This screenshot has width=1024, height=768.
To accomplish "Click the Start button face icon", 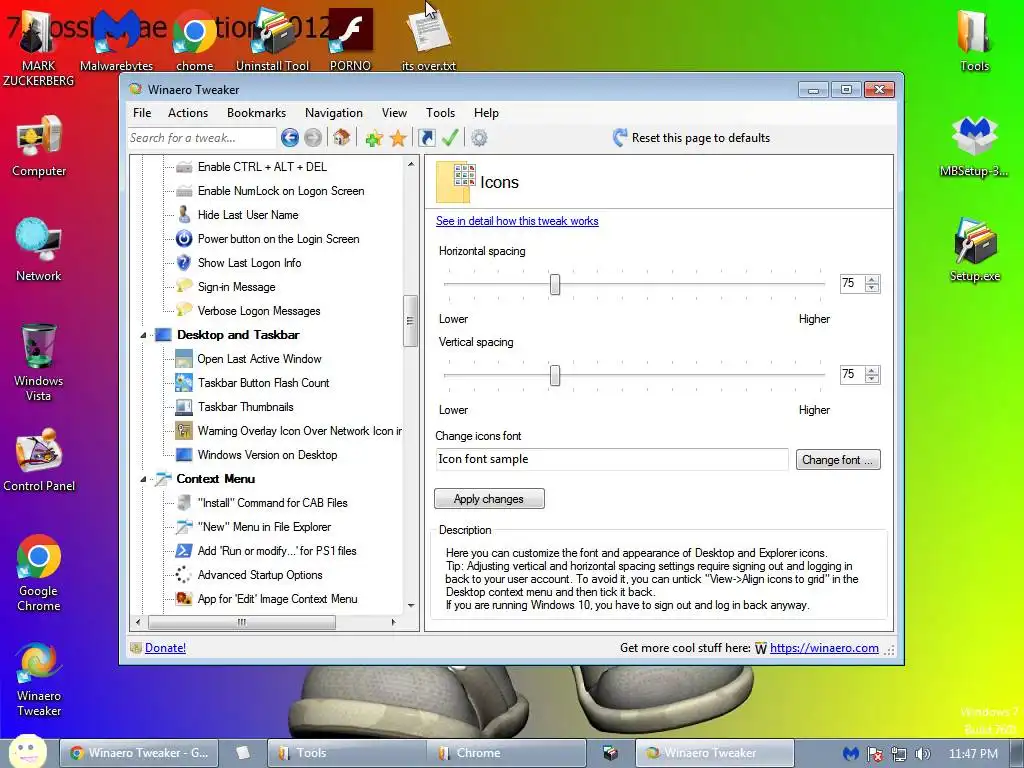I will pyautogui.click(x=27, y=752).
